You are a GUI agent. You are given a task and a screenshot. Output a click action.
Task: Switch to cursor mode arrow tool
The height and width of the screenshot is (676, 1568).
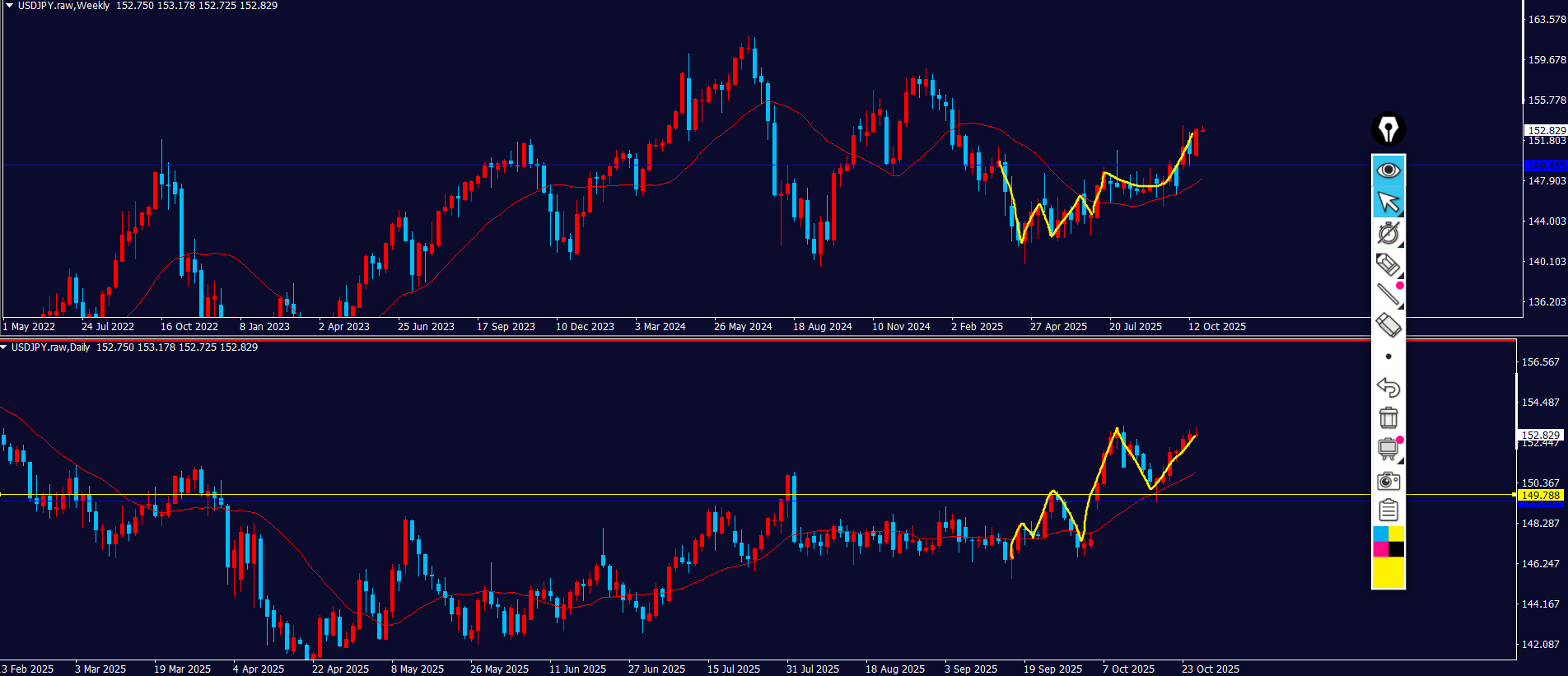point(1388,202)
